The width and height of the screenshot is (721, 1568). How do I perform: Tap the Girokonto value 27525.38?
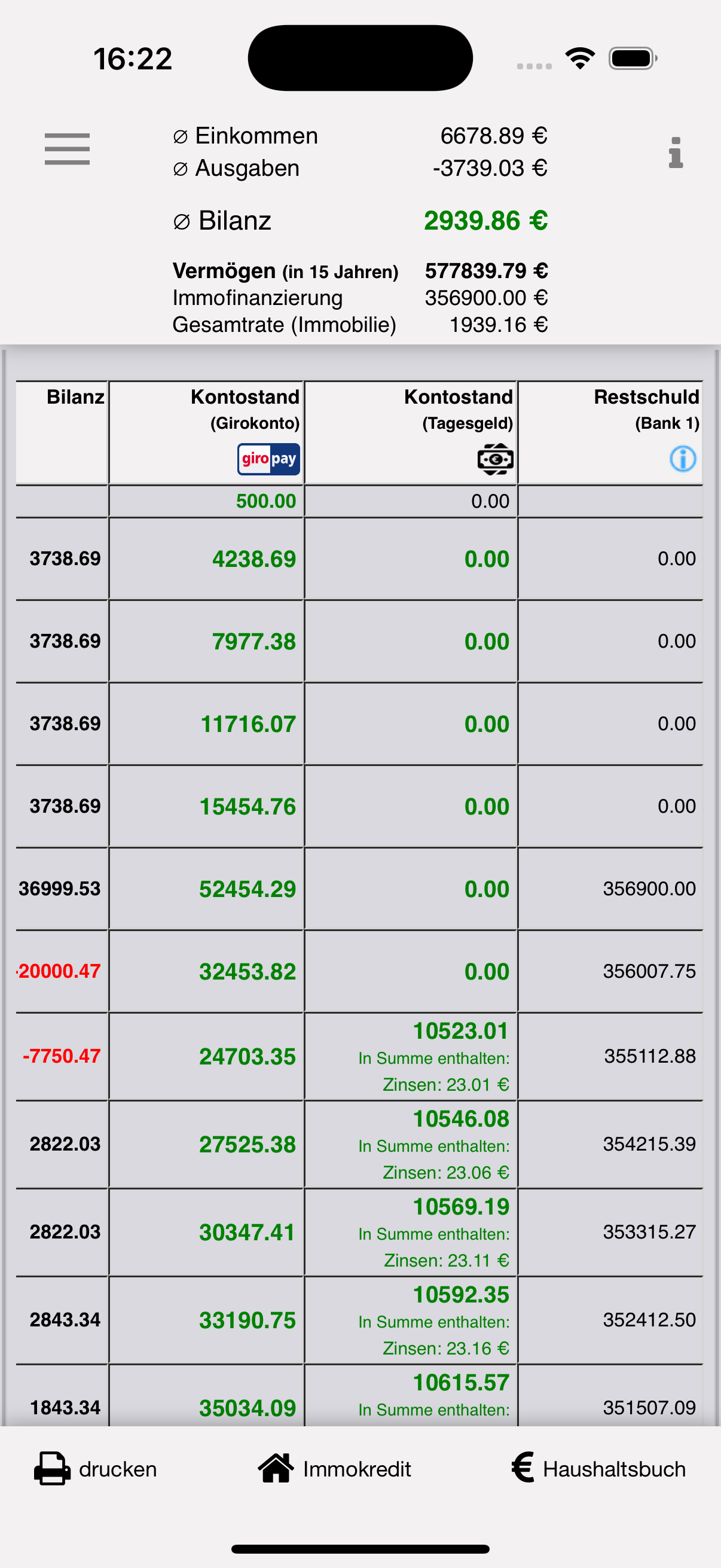(x=248, y=1145)
